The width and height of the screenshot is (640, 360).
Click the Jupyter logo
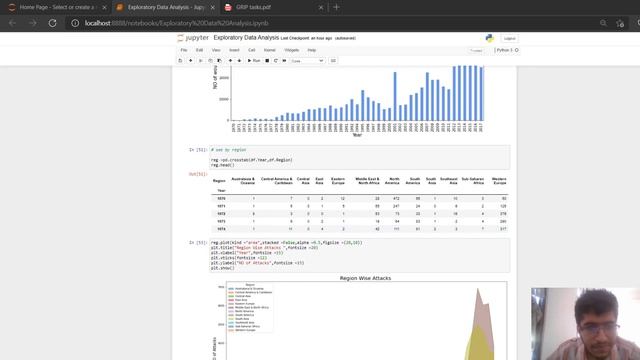point(193,38)
